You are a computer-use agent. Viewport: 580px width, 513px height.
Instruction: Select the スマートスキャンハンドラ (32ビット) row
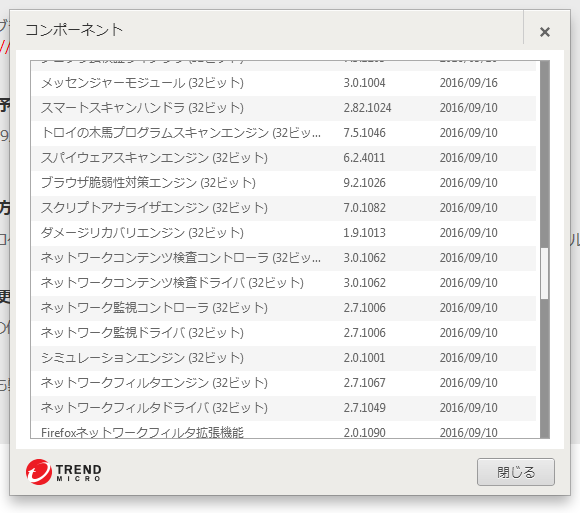pos(284,108)
